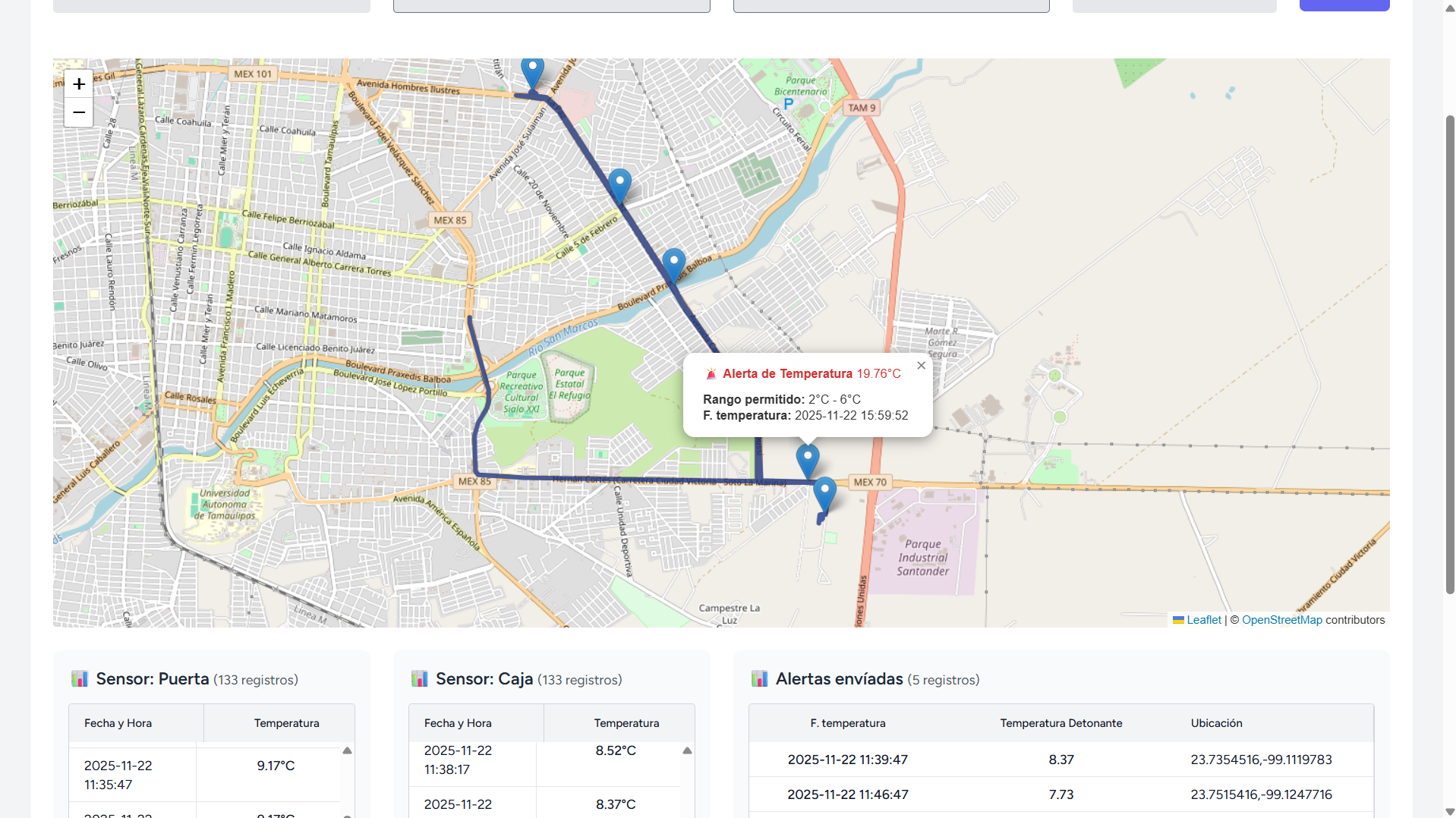Image resolution: width=1456 pixels, height=818 pixels.
Task: Open the Leaflet attribution link
Action: pyautogui.click(x=1203, y=620)
